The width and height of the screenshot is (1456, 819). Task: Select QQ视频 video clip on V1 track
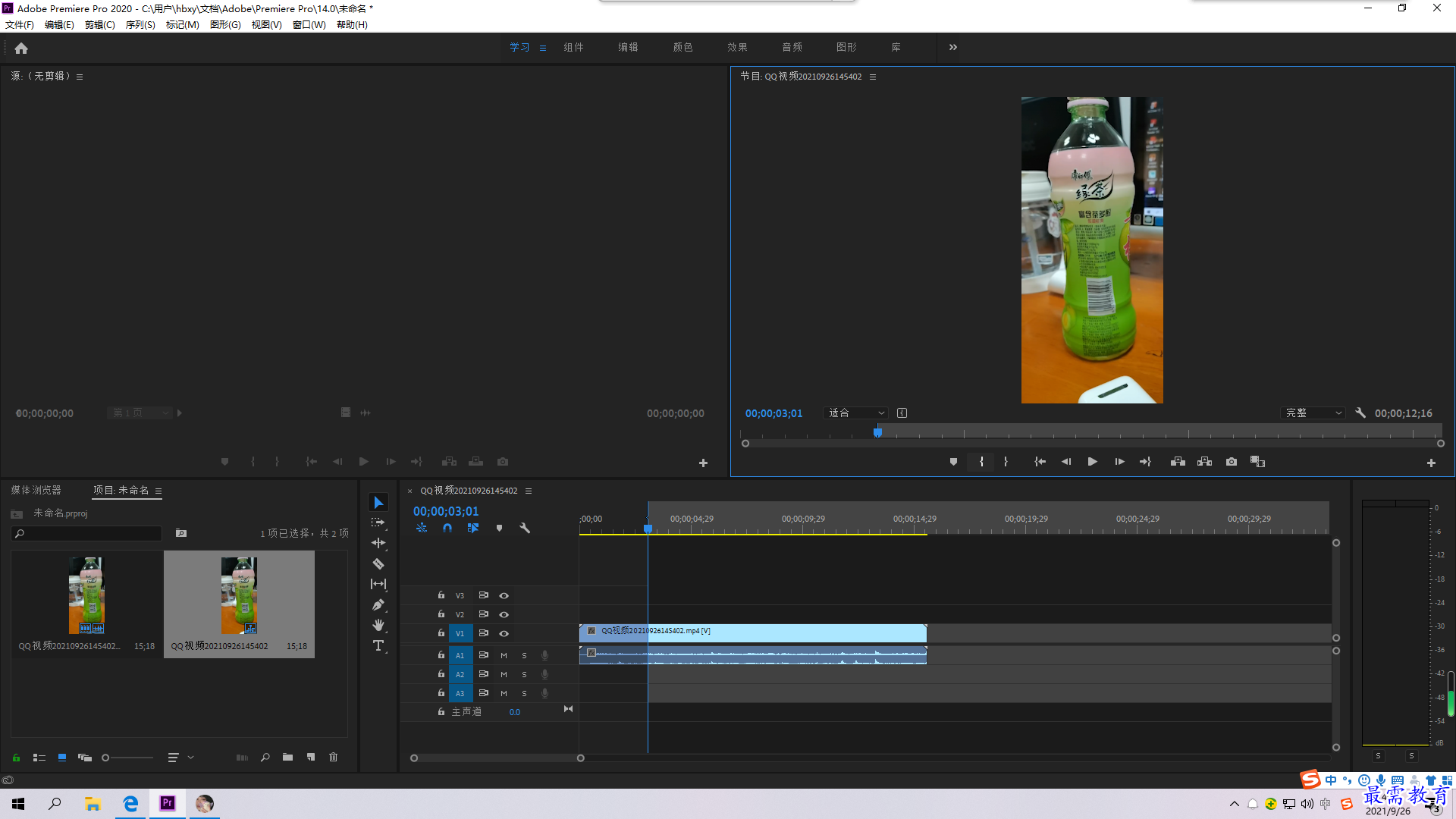(x=753, y=632)
